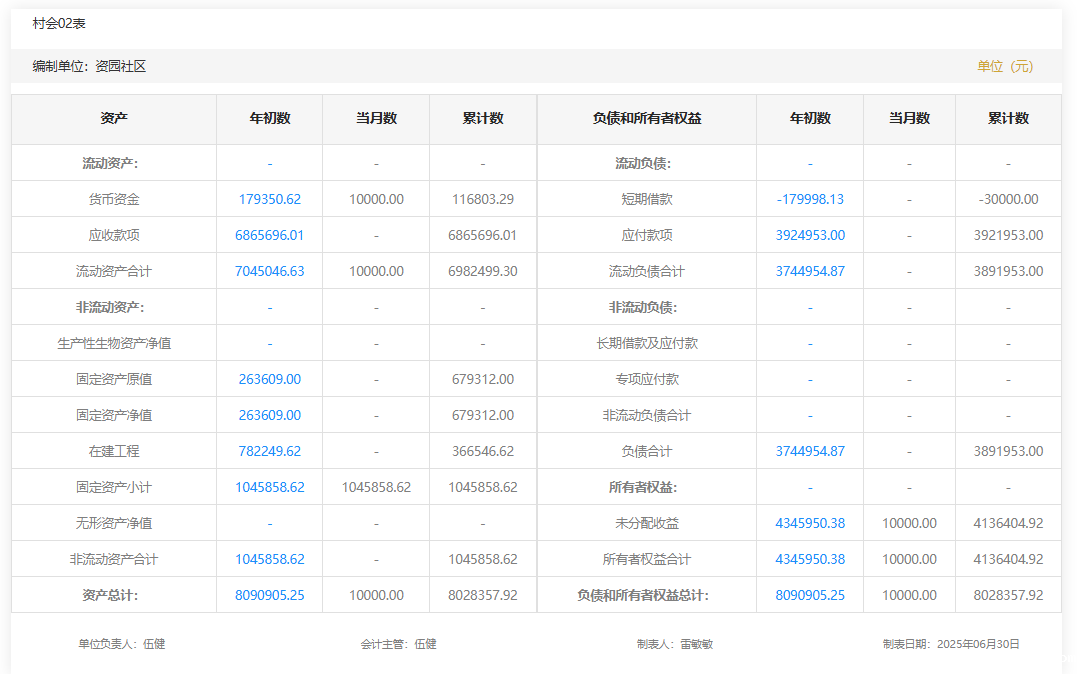Click 在建工程 opening balance 782249.62
Screen dimensions: 1077x674
point(269,451)
